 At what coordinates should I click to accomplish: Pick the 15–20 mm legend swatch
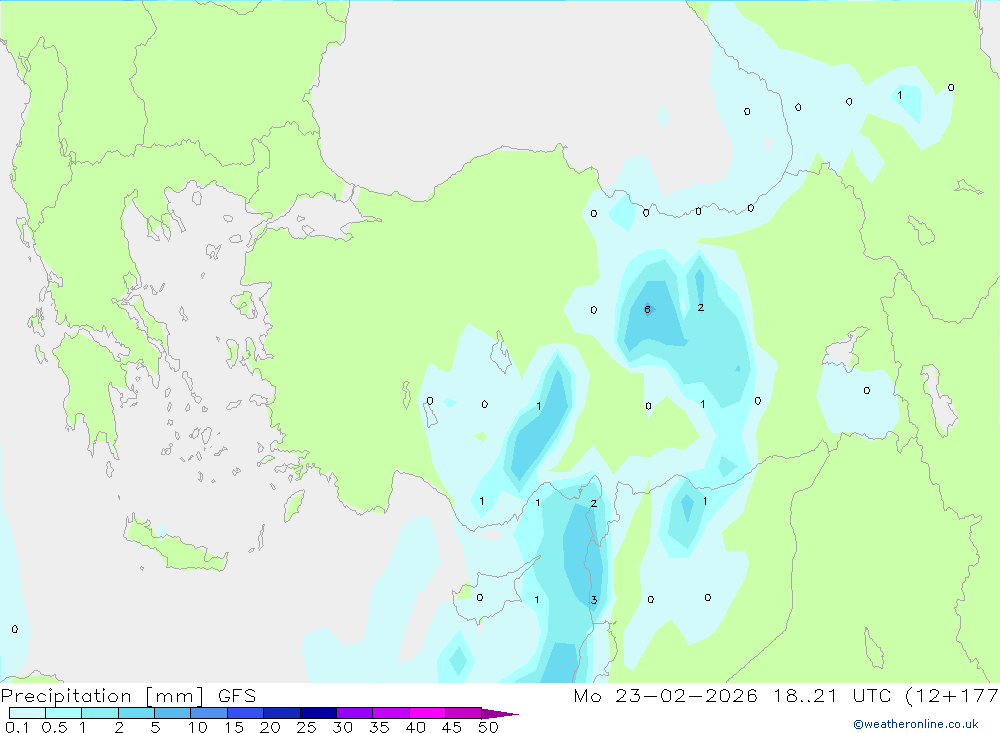point(245,713)
